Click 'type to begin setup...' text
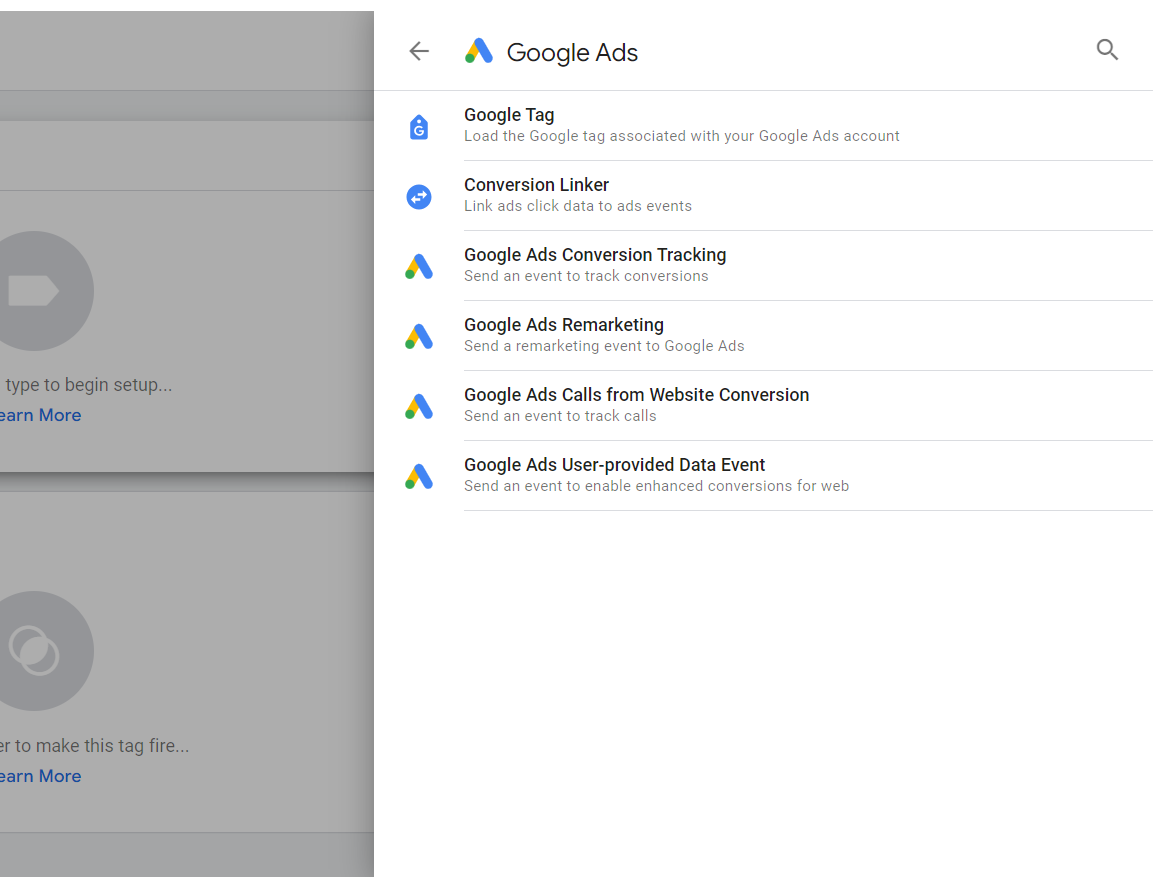1153x877 pixels. [x=88, y=385]
